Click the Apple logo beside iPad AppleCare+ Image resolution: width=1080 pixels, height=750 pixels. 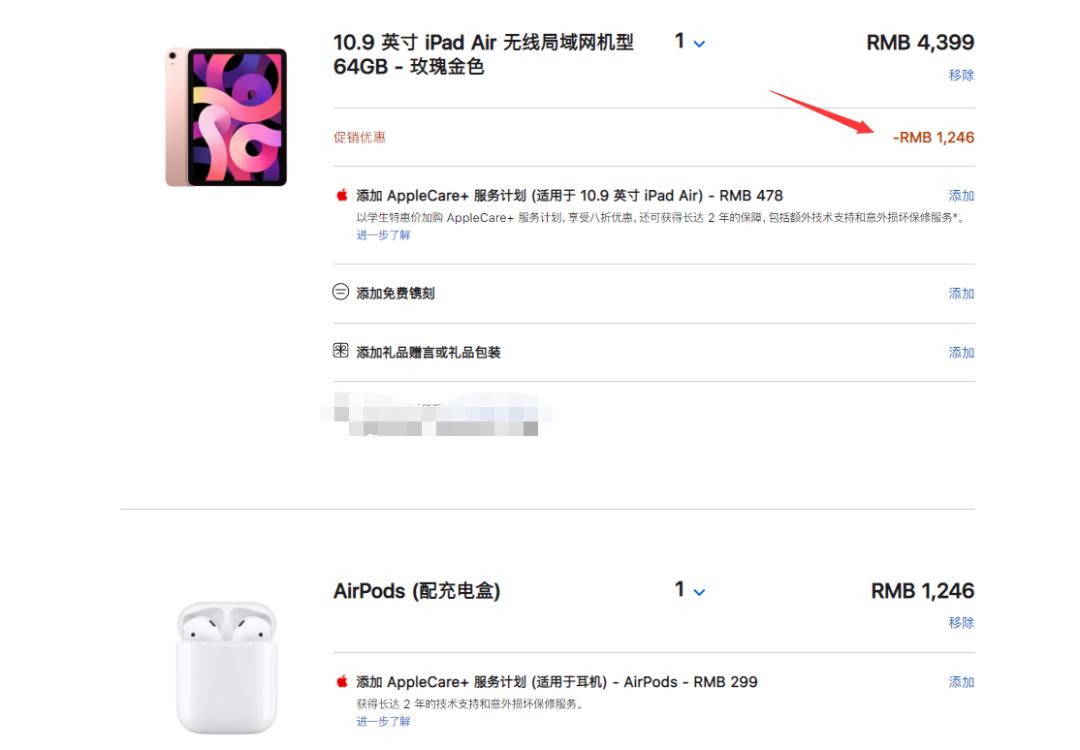point(342,195)
